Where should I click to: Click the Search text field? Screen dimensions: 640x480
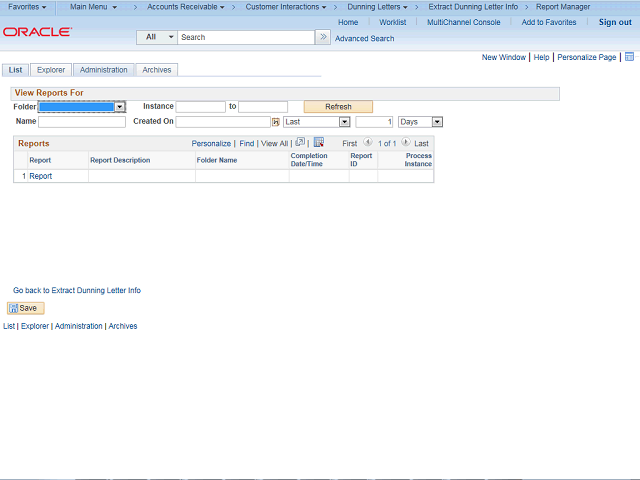click(x=246, y=37)
